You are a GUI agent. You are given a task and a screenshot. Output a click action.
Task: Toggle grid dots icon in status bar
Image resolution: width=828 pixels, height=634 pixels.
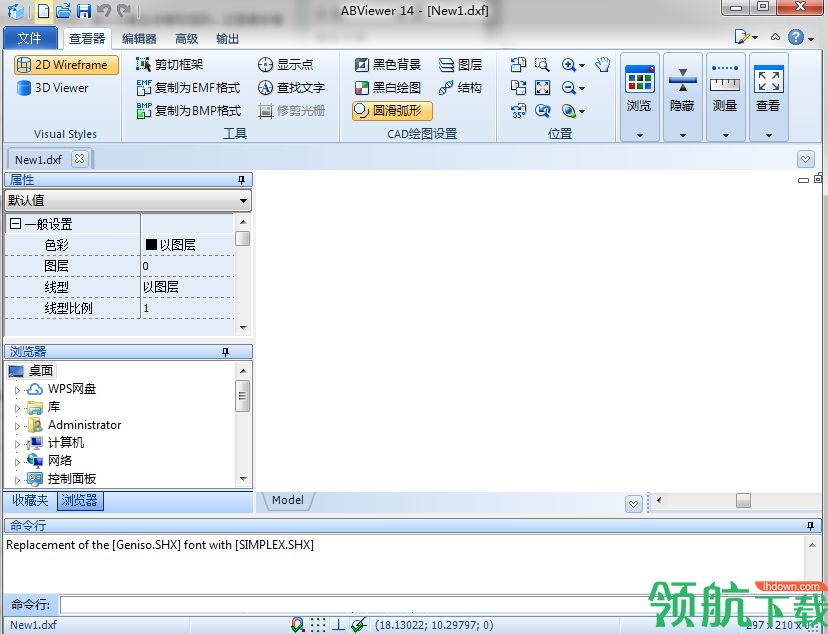(x=318, y=625)
